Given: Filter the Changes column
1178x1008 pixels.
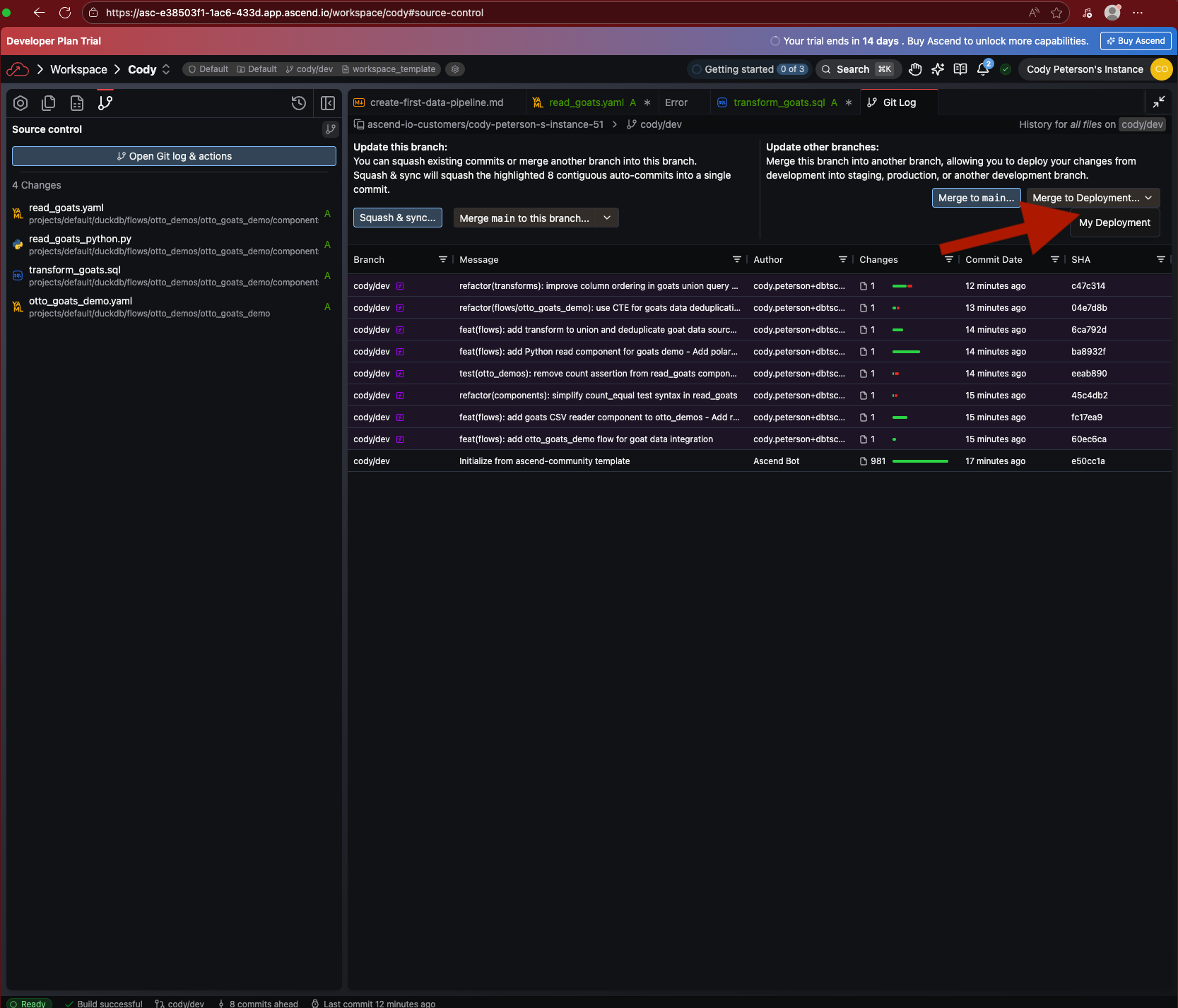Looking at the screenshot, I should point(949,259).
